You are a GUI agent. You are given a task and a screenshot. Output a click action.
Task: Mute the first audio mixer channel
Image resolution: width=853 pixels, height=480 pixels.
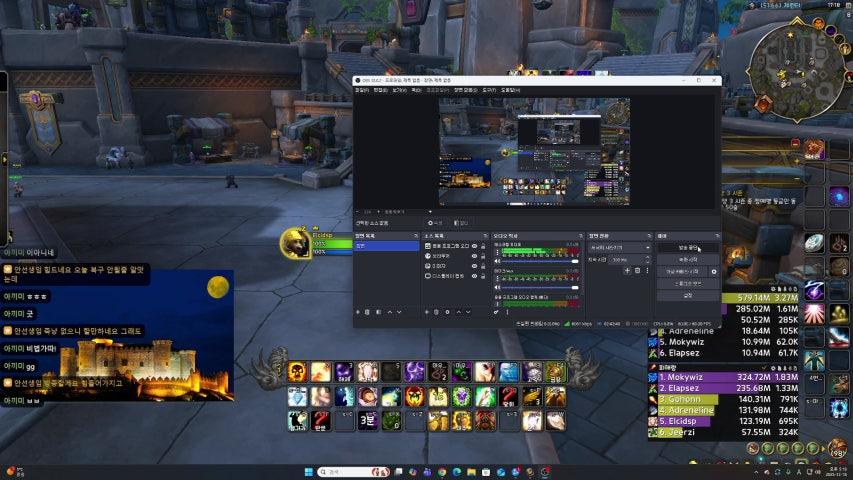coord(497,261)
